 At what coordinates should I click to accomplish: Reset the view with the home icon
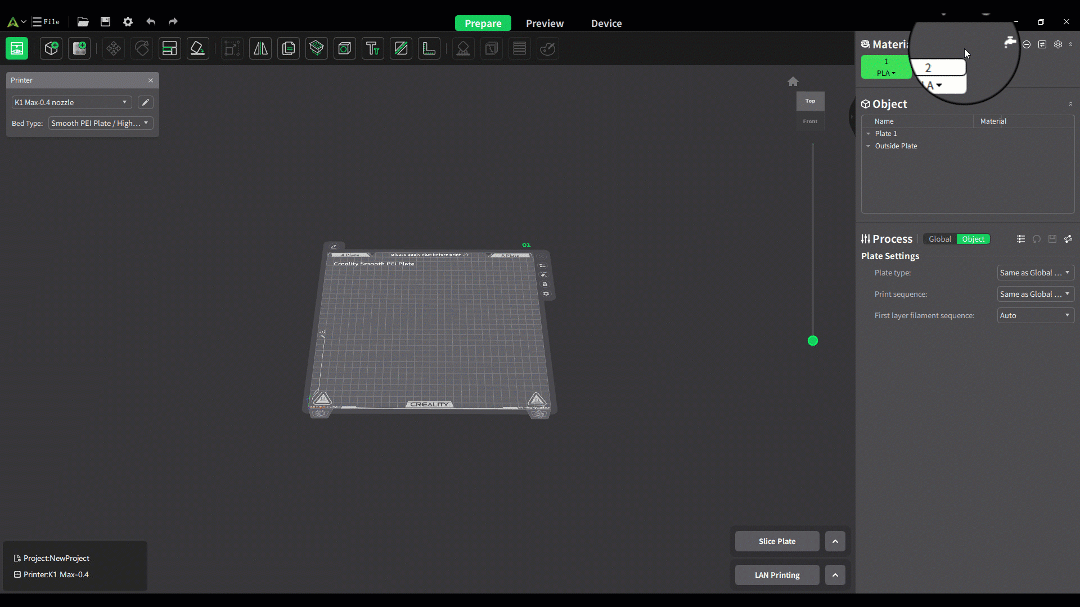click(x=793, y=82)
